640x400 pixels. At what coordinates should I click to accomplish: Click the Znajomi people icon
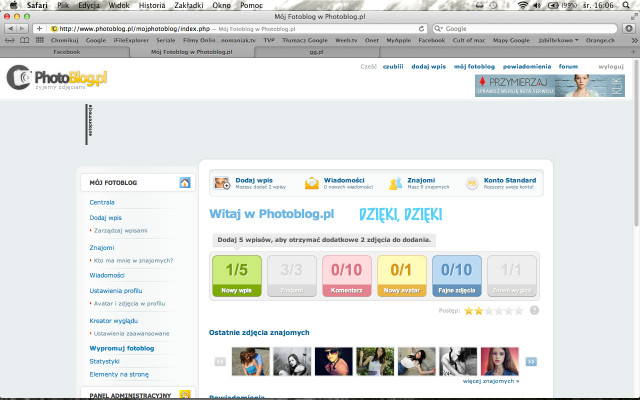click(x=395, y=184)
